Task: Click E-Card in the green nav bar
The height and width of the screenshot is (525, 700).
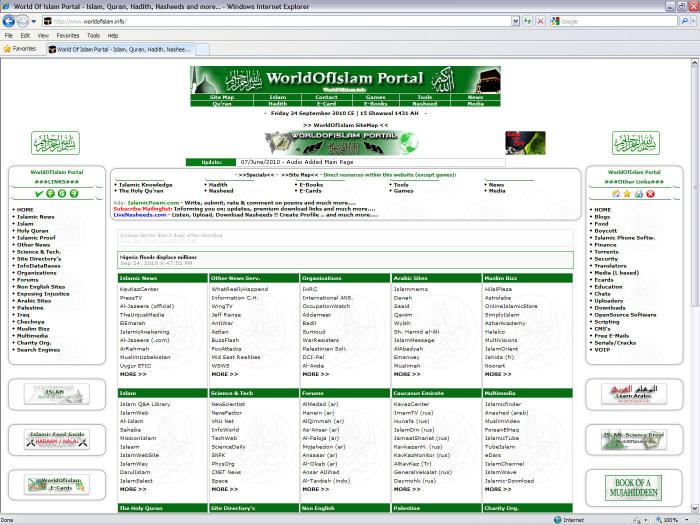Action: (326, 104)
